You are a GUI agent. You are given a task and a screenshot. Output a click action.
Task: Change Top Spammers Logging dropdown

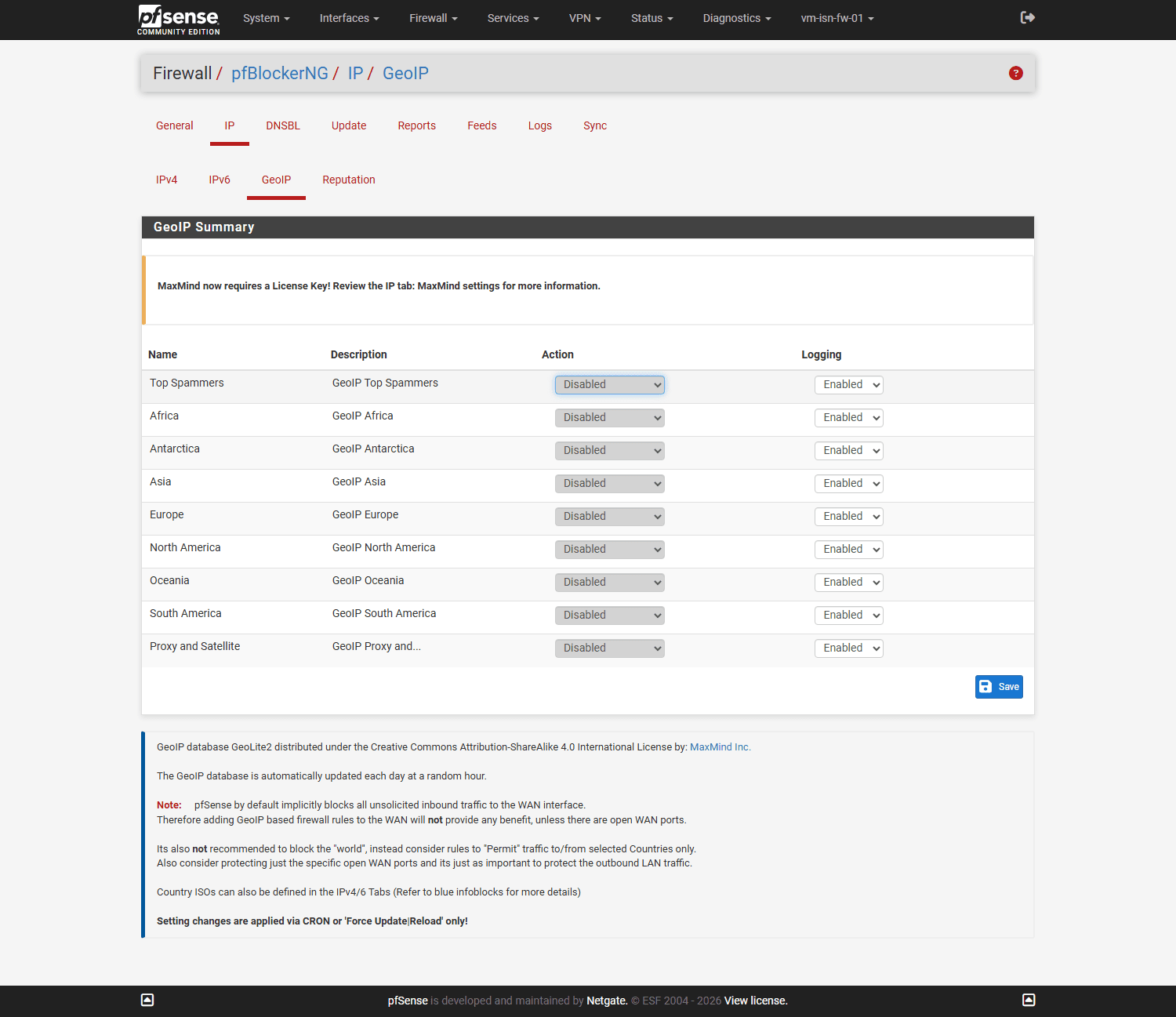coord(849,385)
